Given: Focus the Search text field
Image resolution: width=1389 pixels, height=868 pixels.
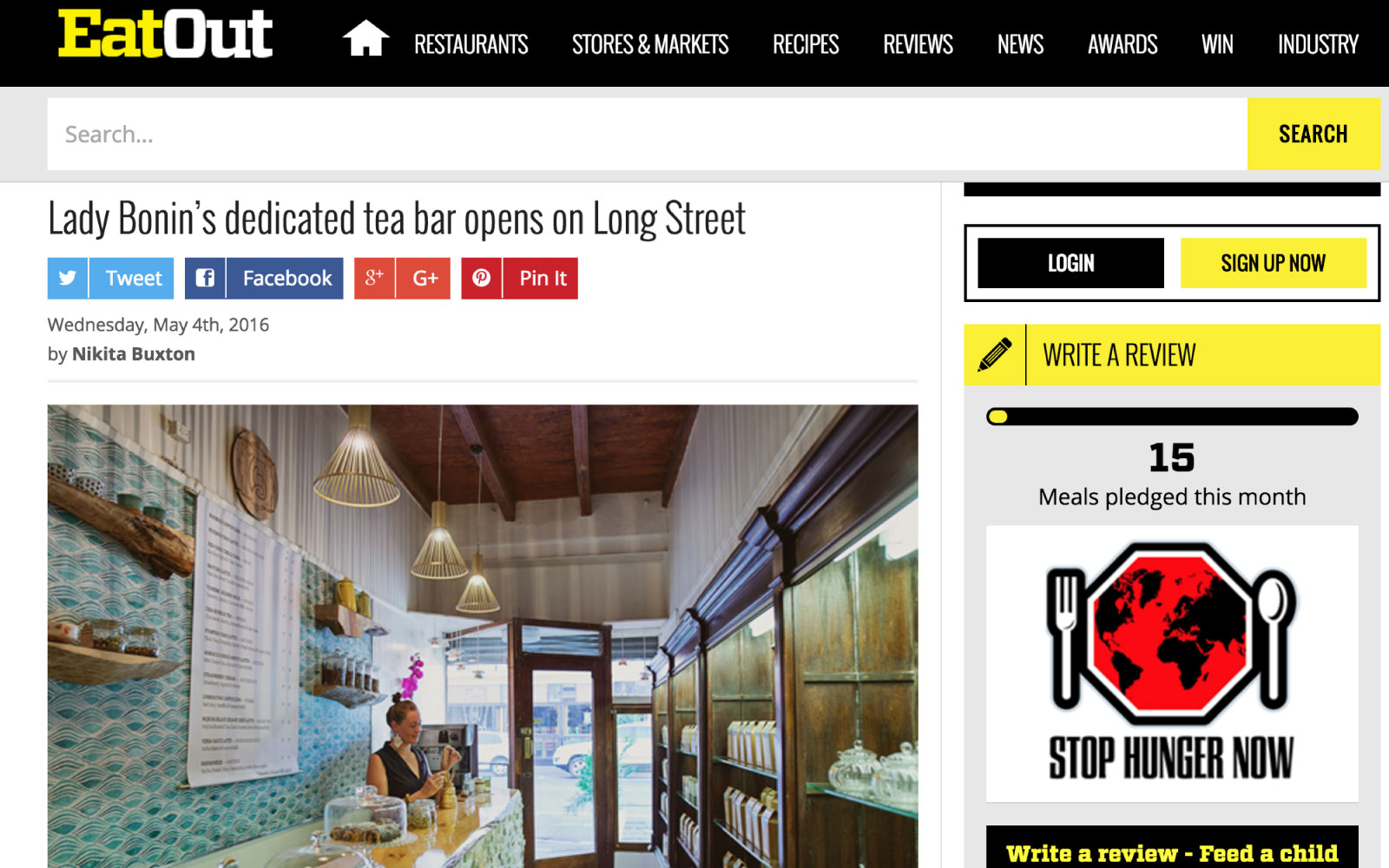Looking at the screenshot, I should [648, 134].
